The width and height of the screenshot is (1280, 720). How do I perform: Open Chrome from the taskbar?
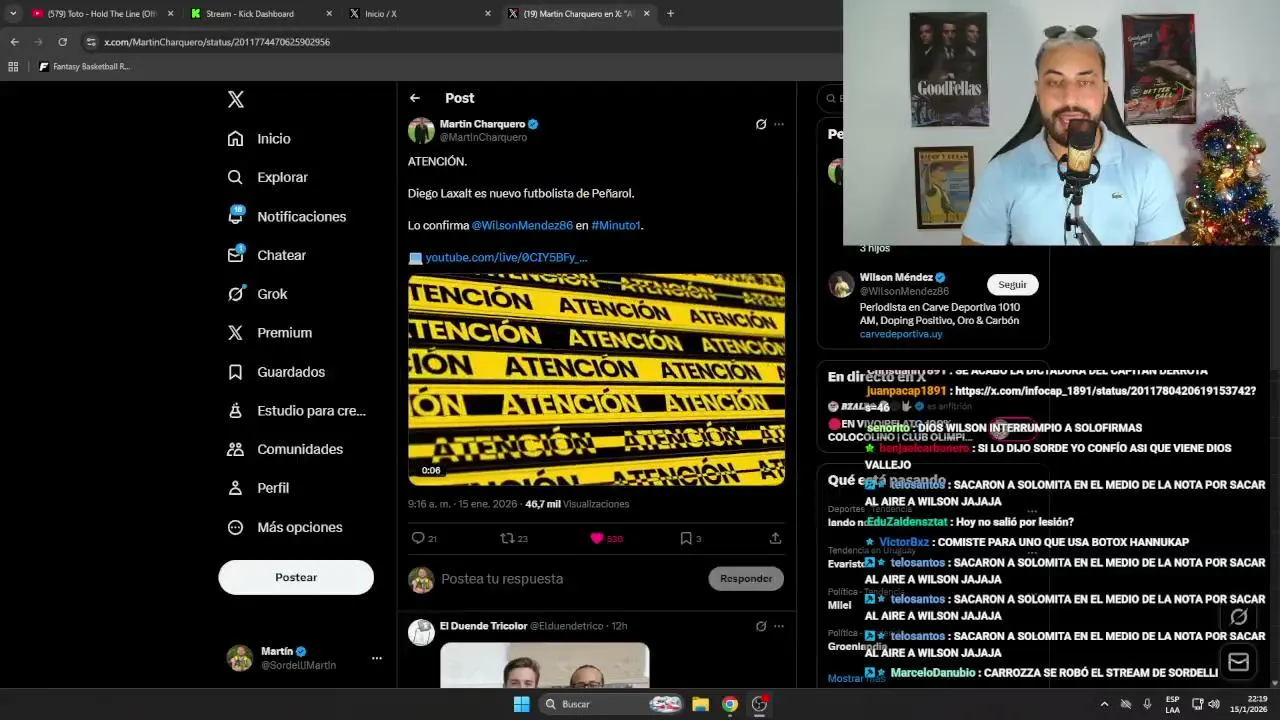click(x=730, y=704)
